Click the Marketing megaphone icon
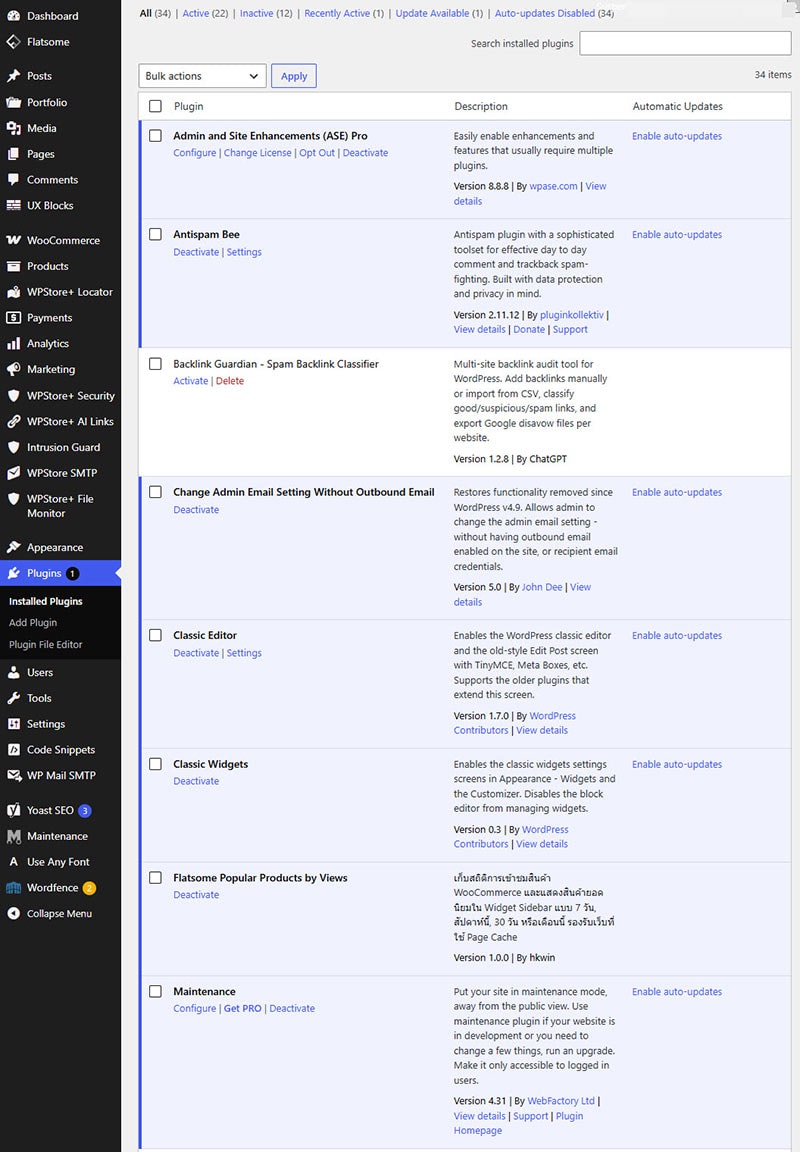This screenshot has width=800, height=1152. click(x=13, y=369)
